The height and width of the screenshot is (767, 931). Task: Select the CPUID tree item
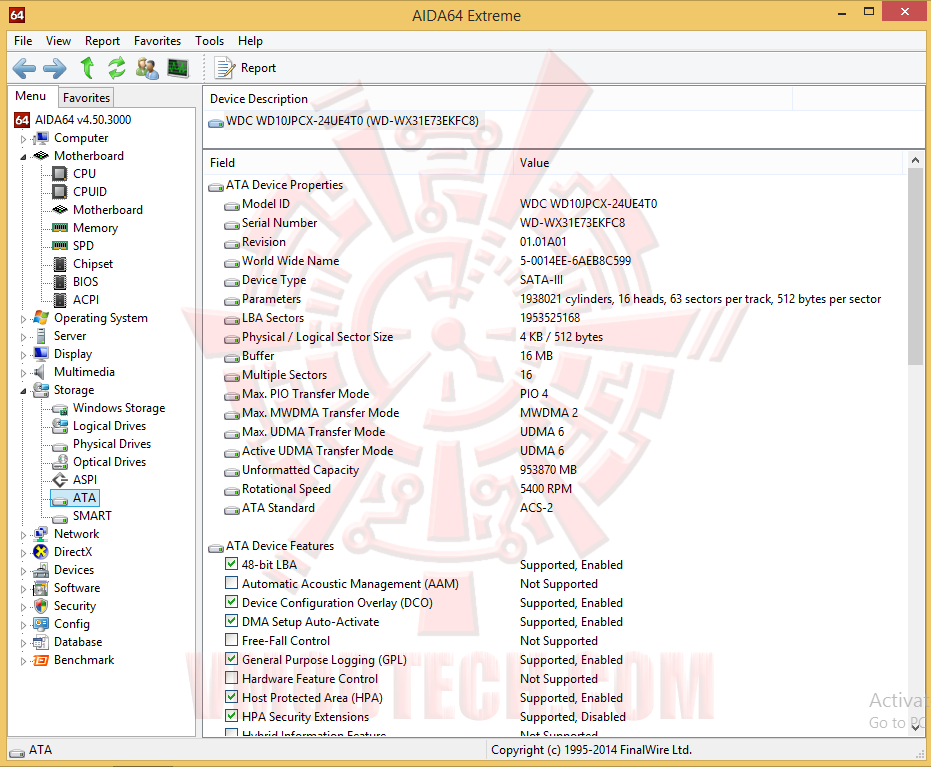[90, 192]
